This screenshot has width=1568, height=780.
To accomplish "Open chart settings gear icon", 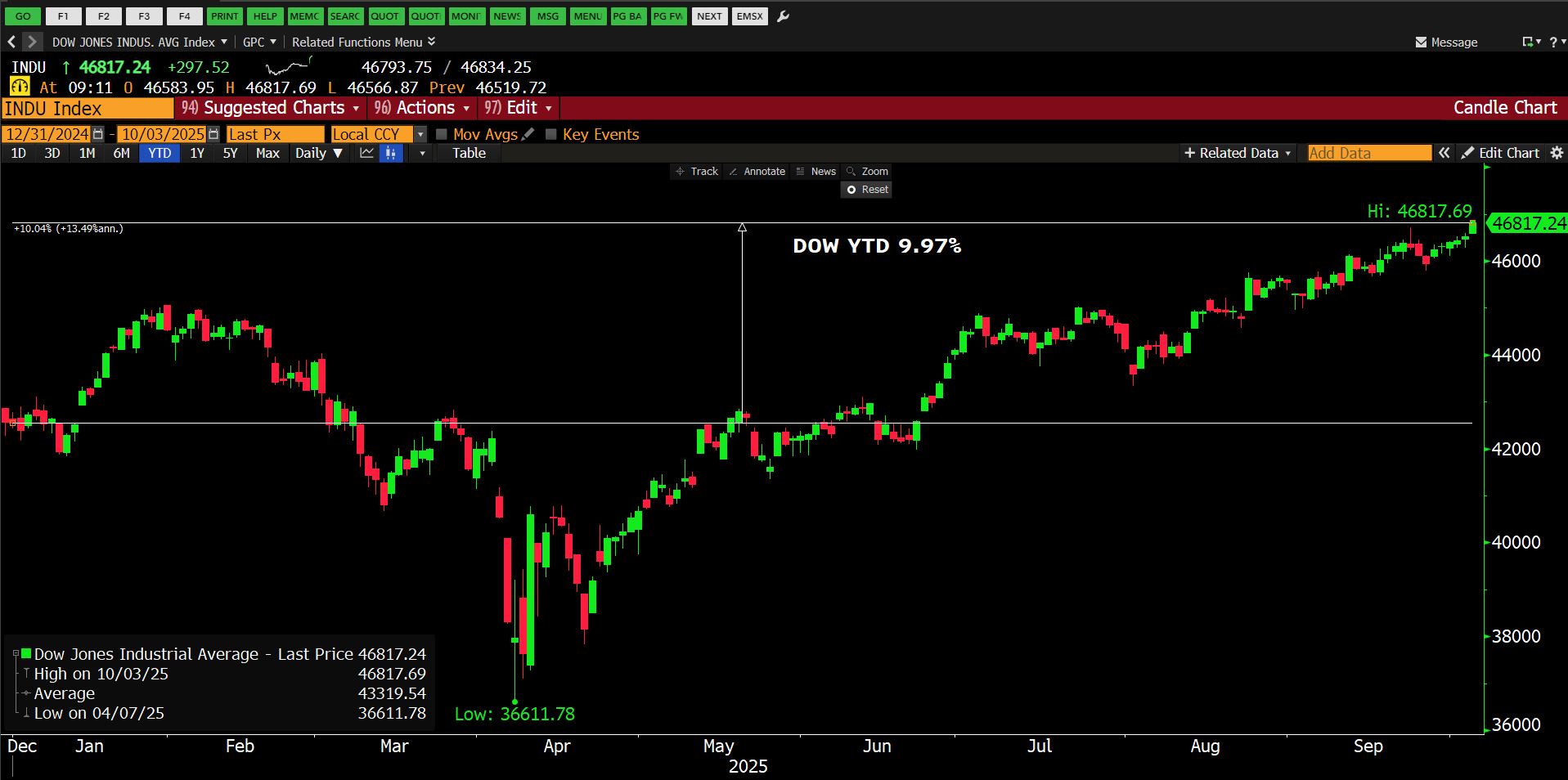I will click(1557, 153).
